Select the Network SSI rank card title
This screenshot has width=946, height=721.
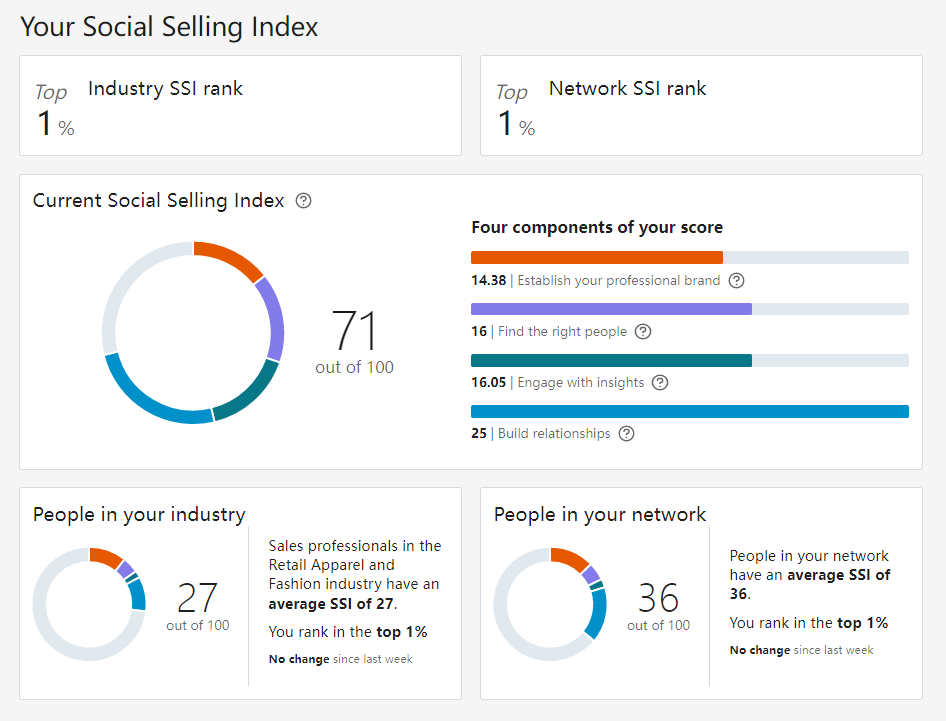click(x=627, y=88)
